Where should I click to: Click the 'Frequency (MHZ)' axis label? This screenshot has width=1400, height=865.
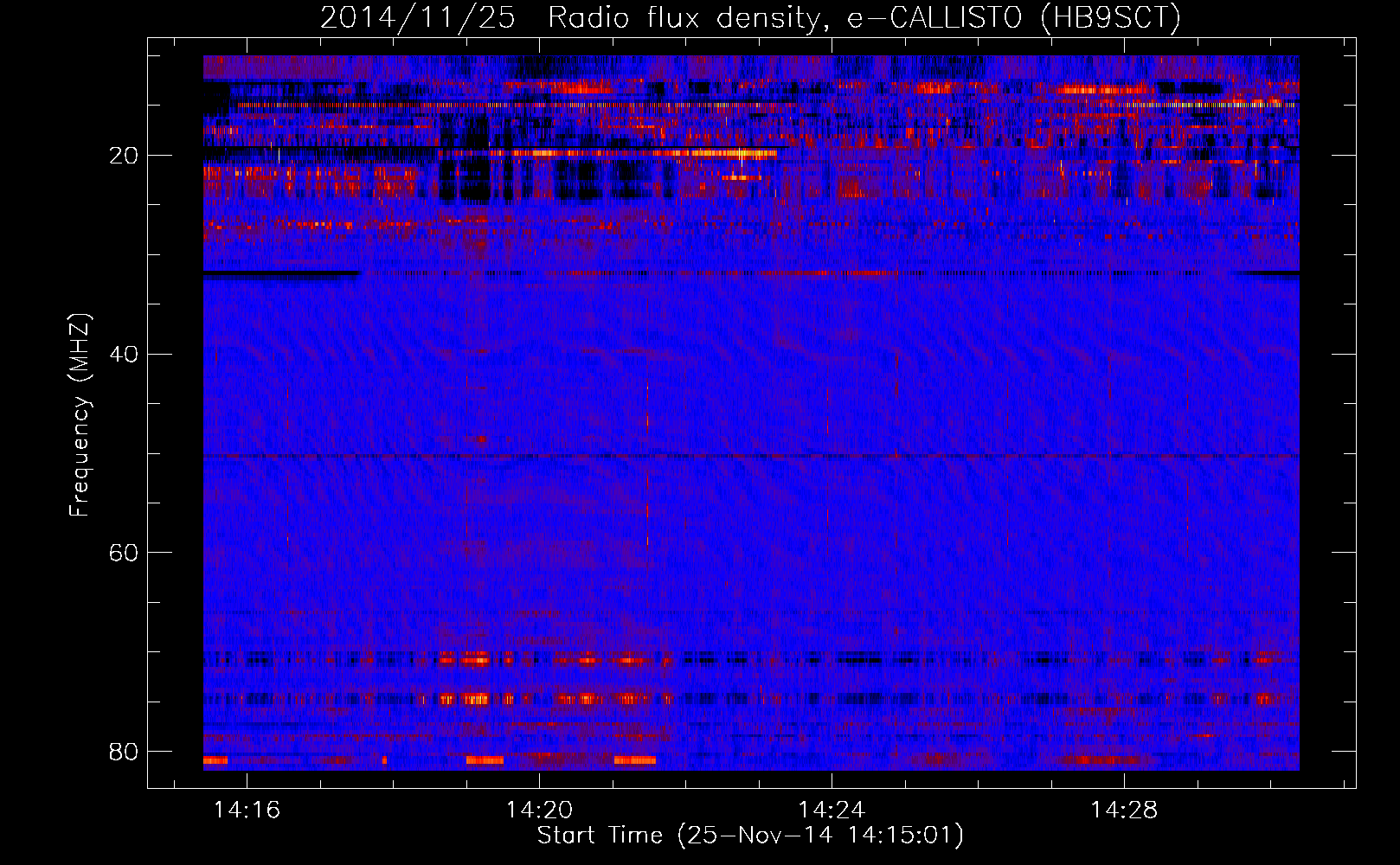point(80,415)
